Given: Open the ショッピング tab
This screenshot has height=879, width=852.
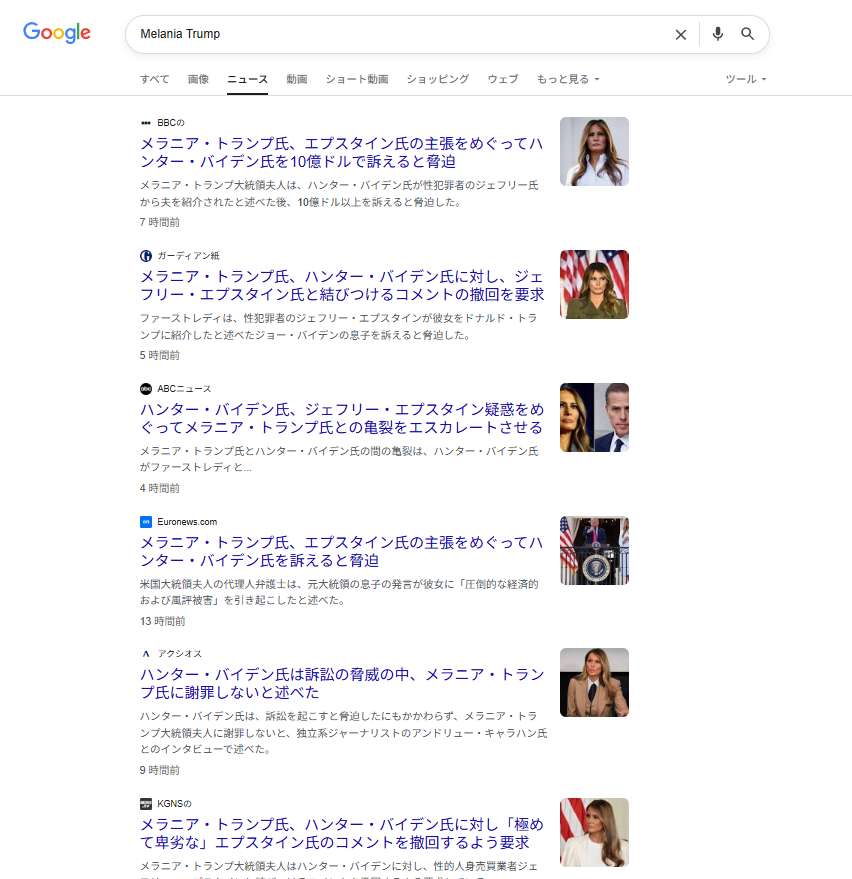Looking at the screenshot, I should coord(438,79).
